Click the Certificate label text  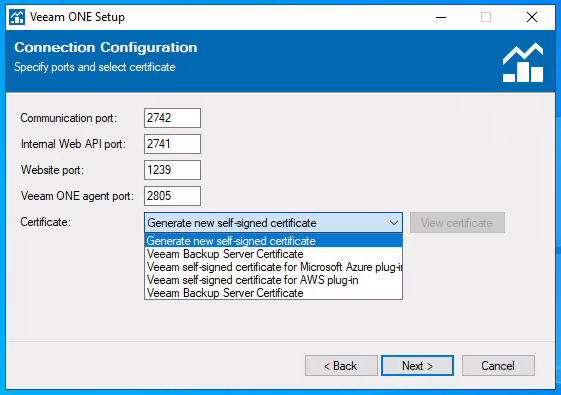point(45,222)
